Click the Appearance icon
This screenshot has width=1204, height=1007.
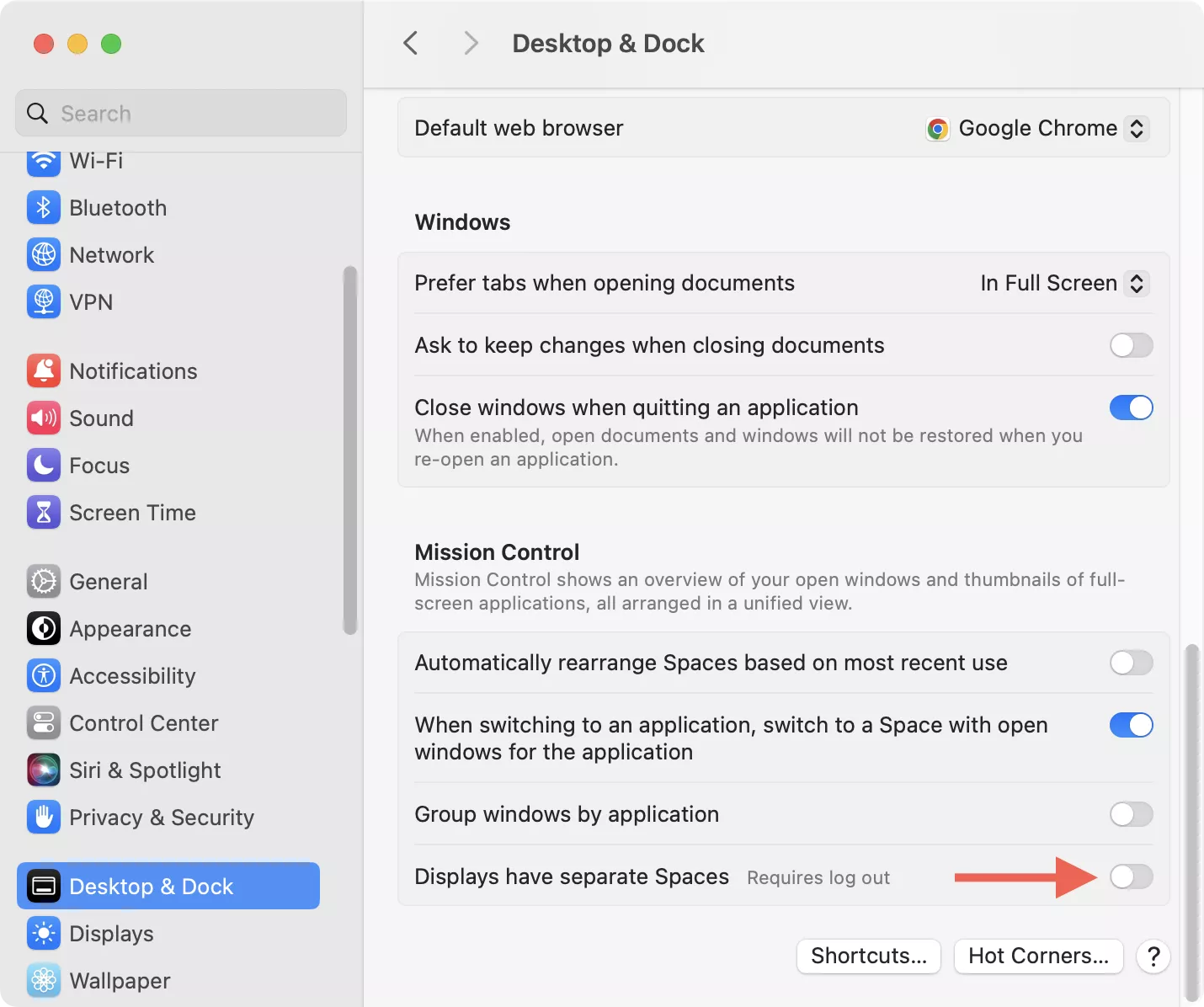pos(44,628)
